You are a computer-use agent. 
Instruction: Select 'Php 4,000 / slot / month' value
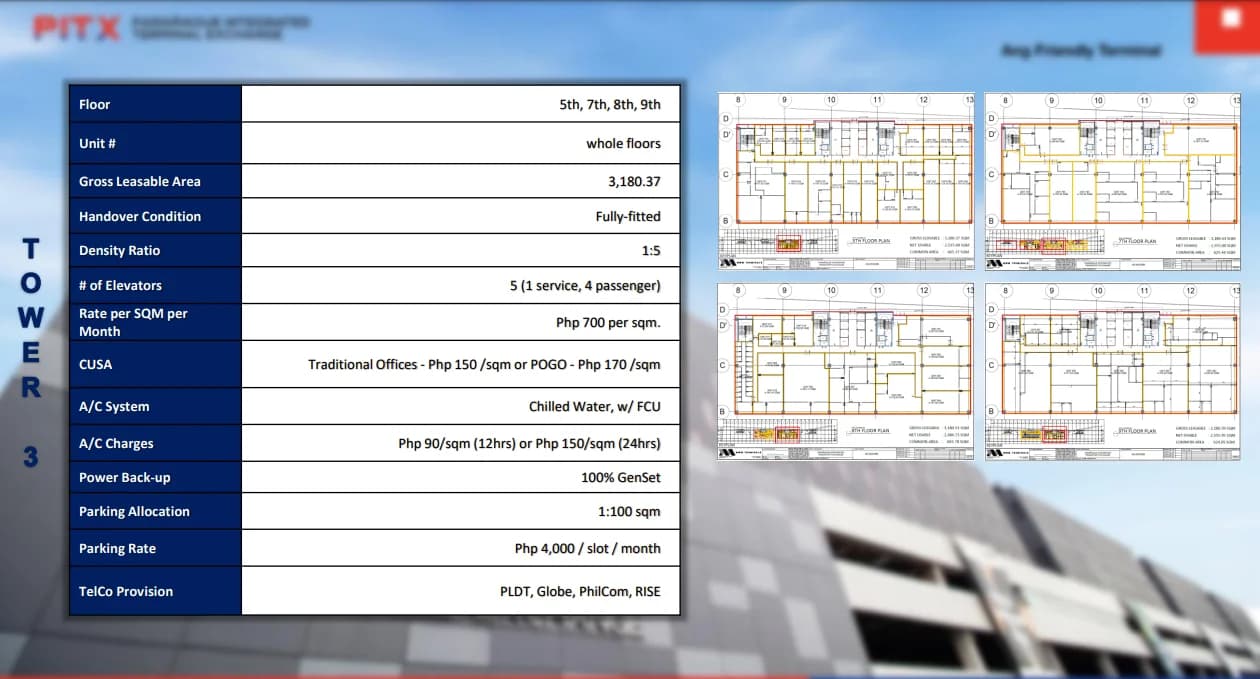point(588,548)
